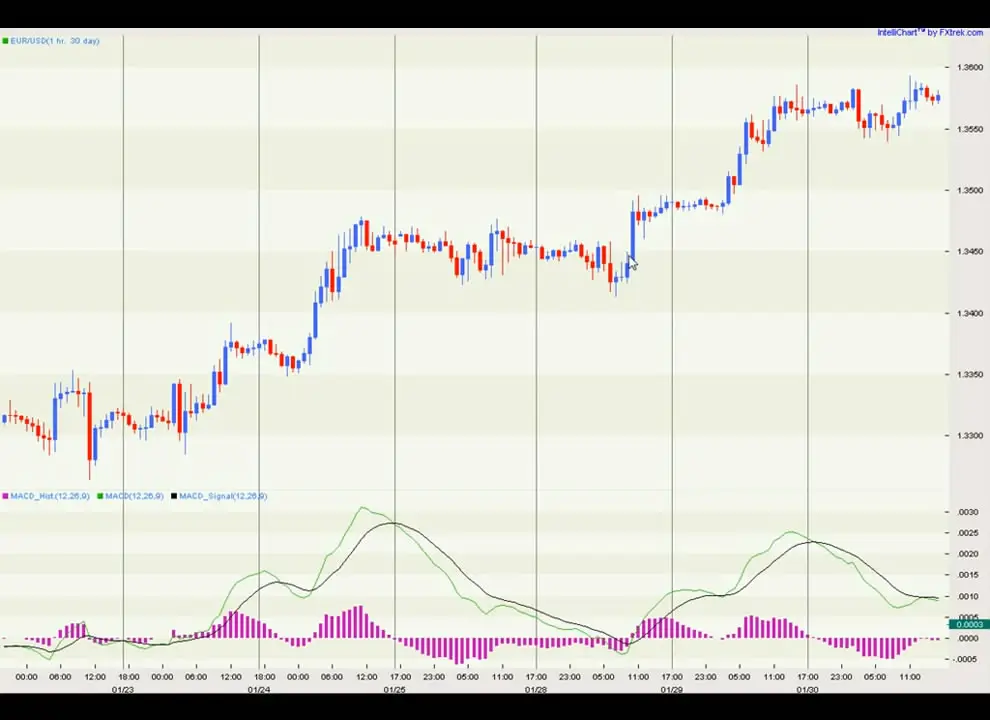Select the MACD_Signal(12,26,9) legend label
Screen dimensions: 990x720
[223, 496]
